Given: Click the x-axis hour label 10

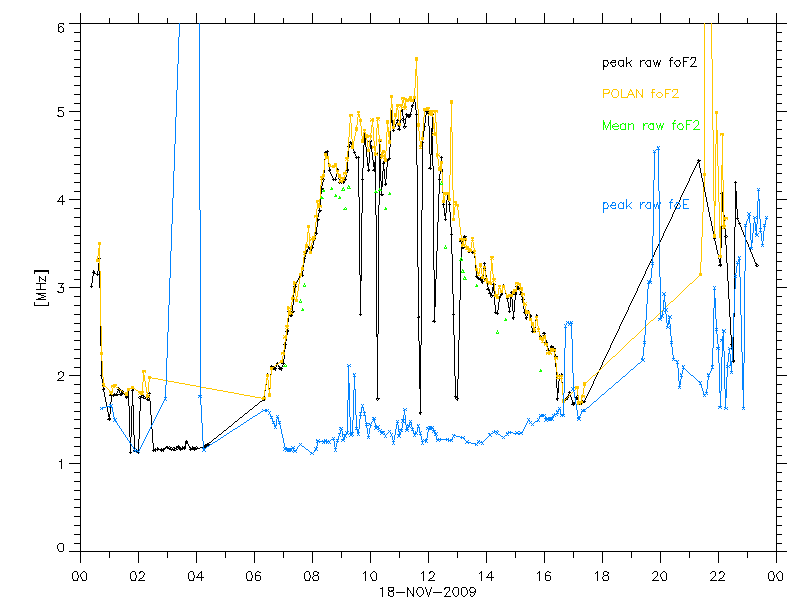Looking at the screenshot, I should point(370,577).
